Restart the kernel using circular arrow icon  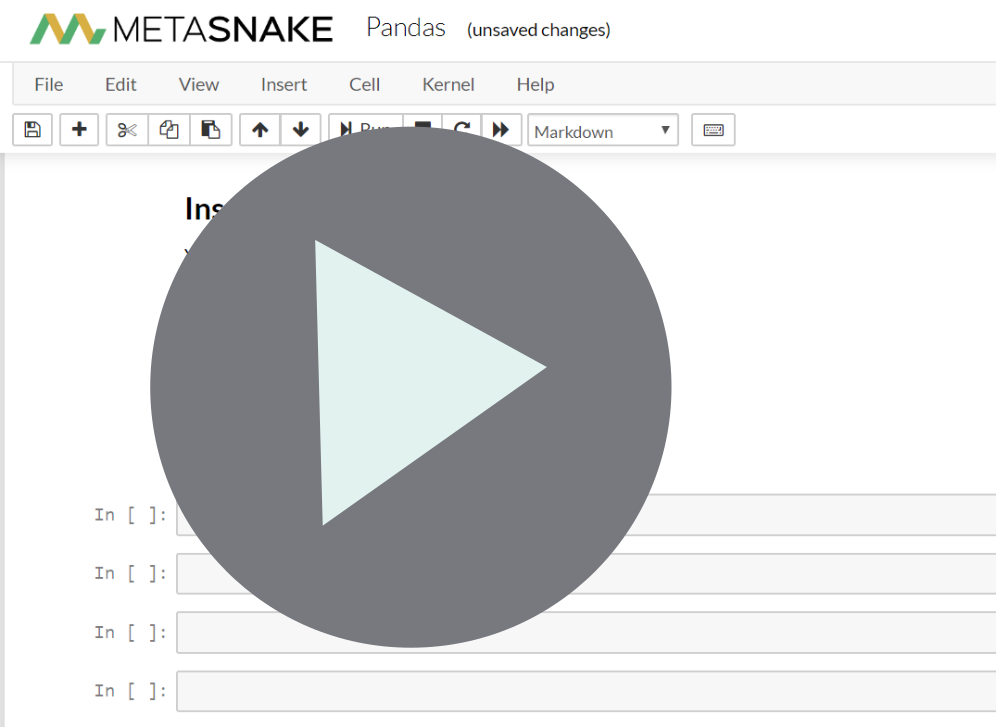click(462, 129)
